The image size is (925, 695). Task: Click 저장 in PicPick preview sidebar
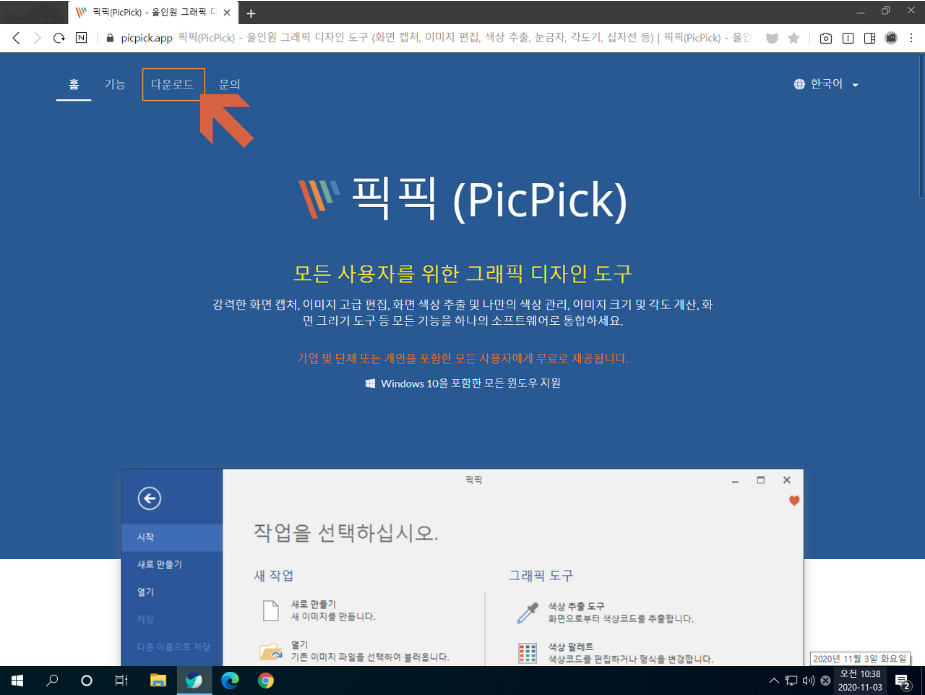click(x=172, y=619)
